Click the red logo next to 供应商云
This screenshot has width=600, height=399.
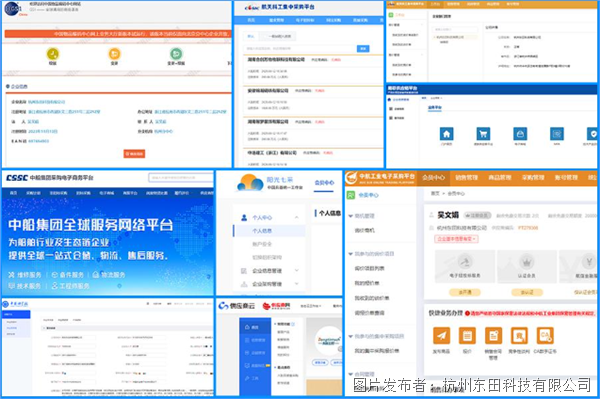point(276,306)
